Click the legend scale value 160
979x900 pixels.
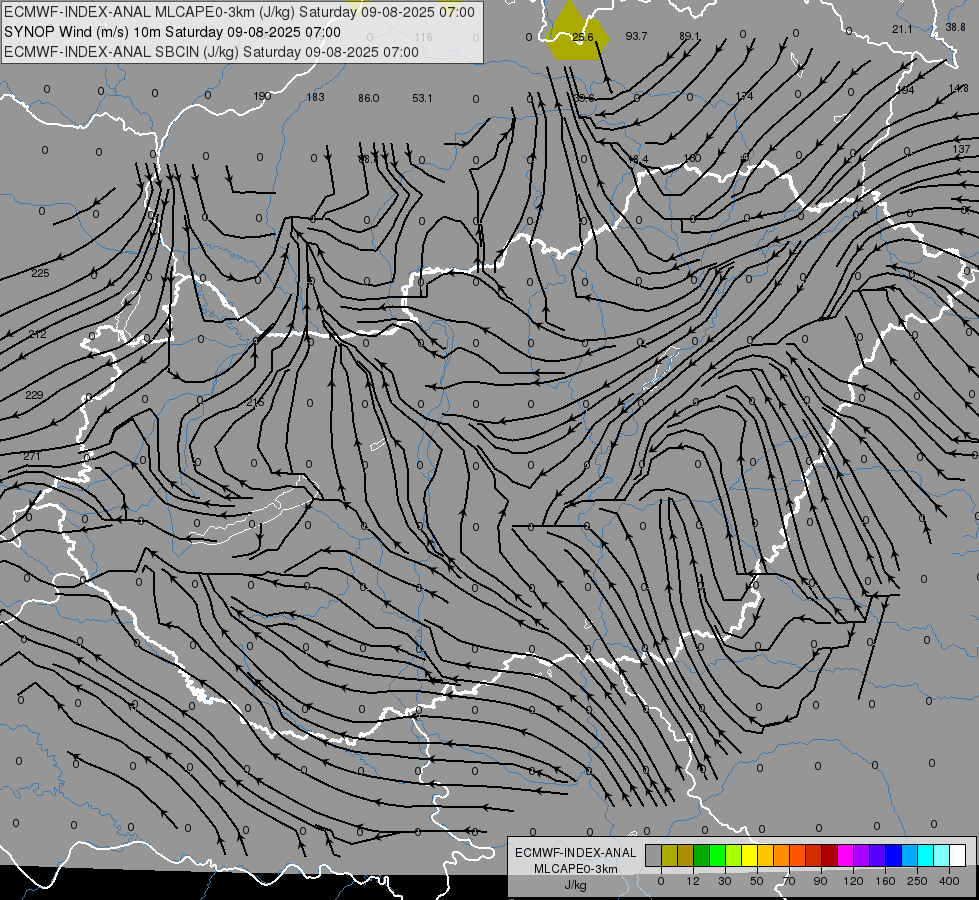pyautogui.click(x=885, y=881)
